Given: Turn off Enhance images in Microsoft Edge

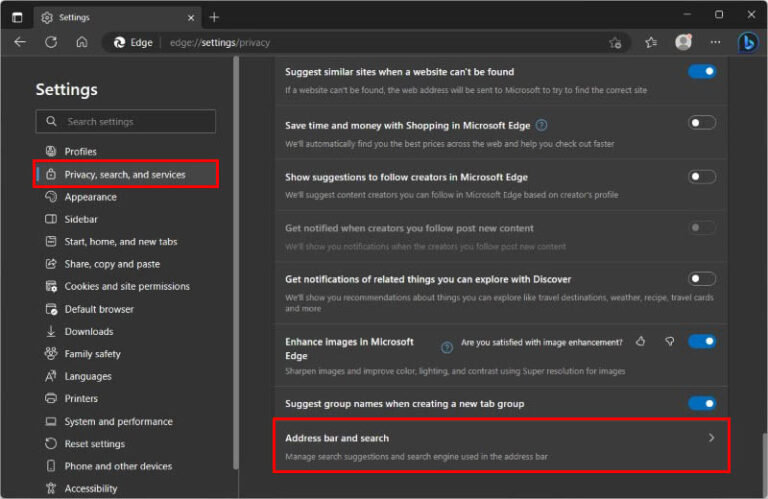Looking at the screenshot, I should coord(702,341).
